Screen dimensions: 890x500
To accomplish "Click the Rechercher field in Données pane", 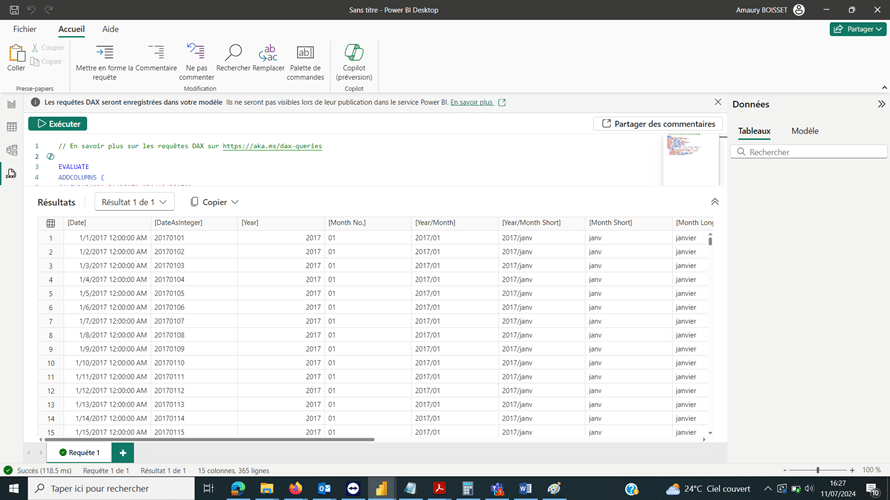I will 809,152.
